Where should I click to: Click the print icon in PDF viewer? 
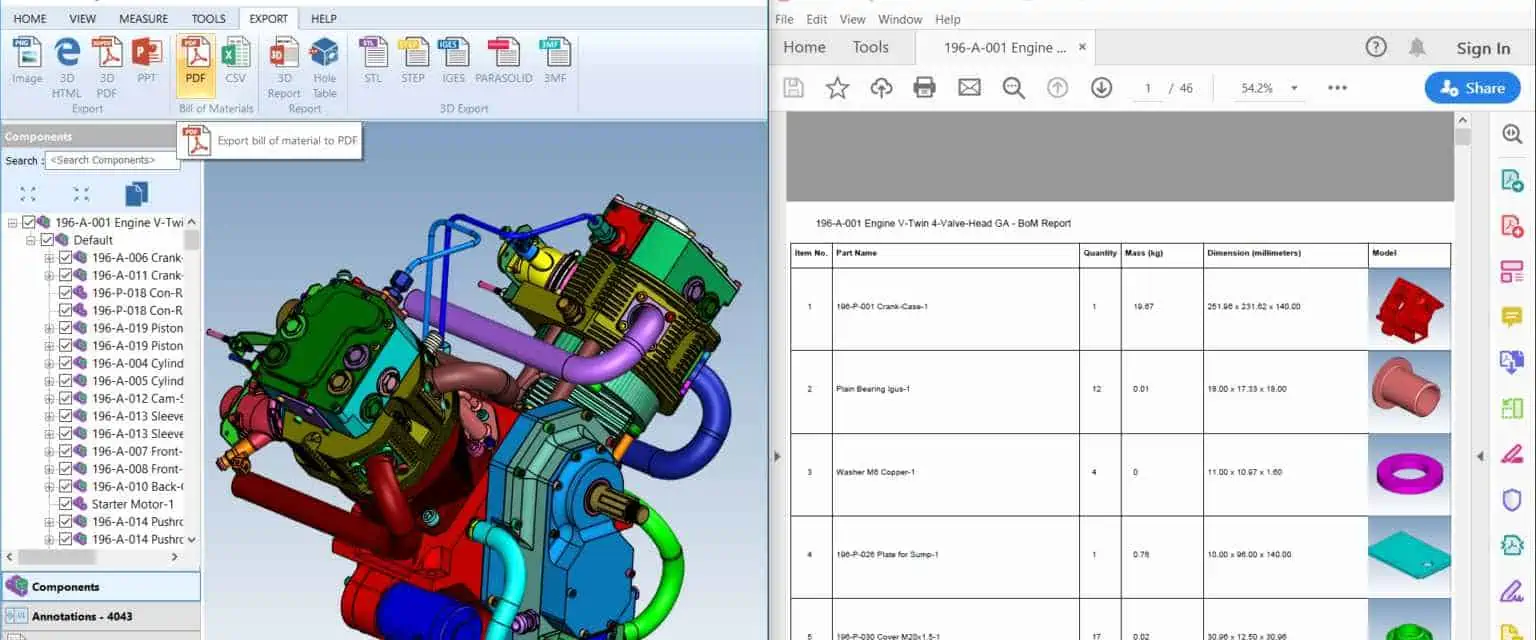click(x=924, y=88)
